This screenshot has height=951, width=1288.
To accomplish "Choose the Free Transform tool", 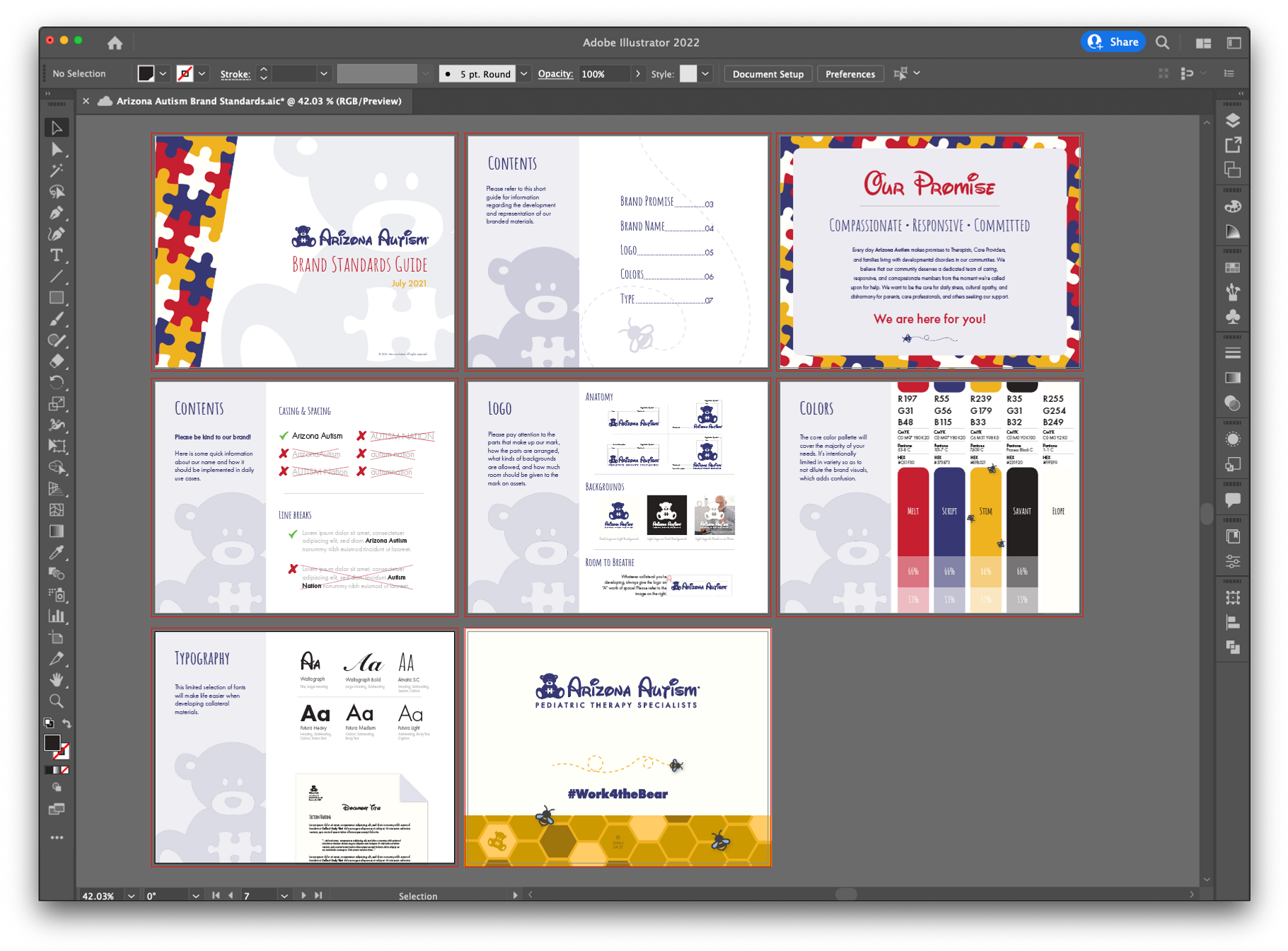I will [x=57, y=446].
